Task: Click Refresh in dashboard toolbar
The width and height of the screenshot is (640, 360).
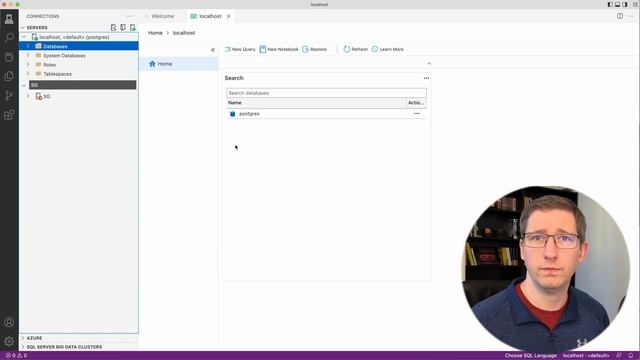Action: pyautogui.click(x=356, y=49)
